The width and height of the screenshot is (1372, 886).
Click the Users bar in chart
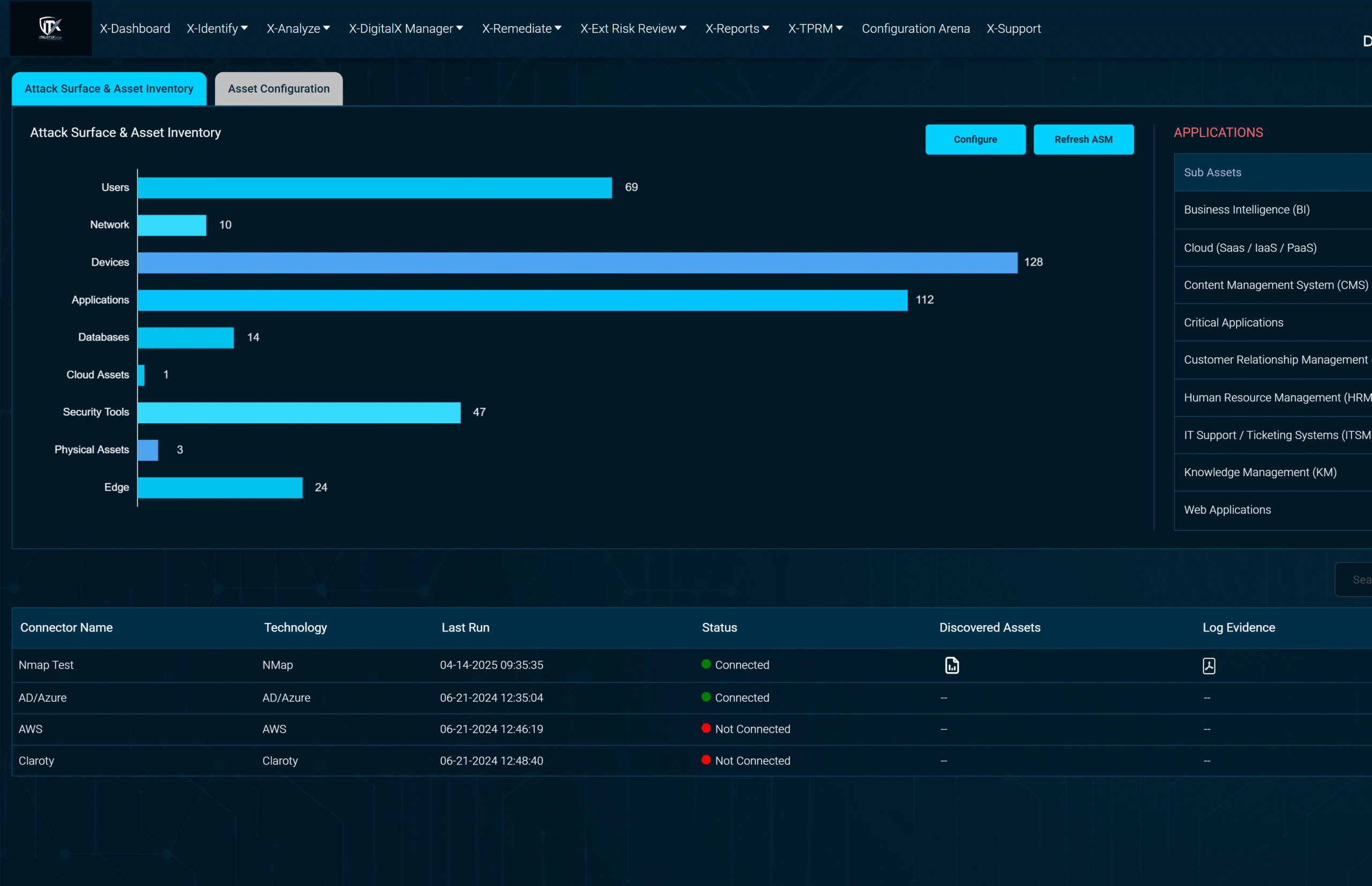pyautogui.click(x=375, y=187)
